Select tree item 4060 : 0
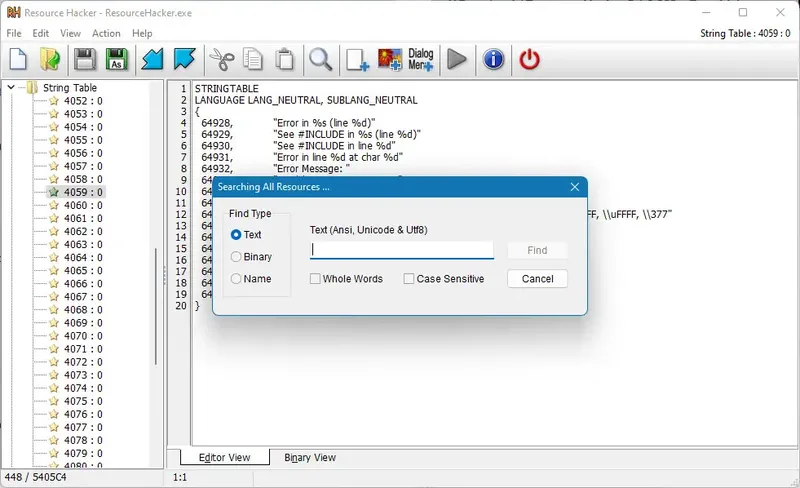The width and height of the screenshot is (800, 488). tap(83, 205)
